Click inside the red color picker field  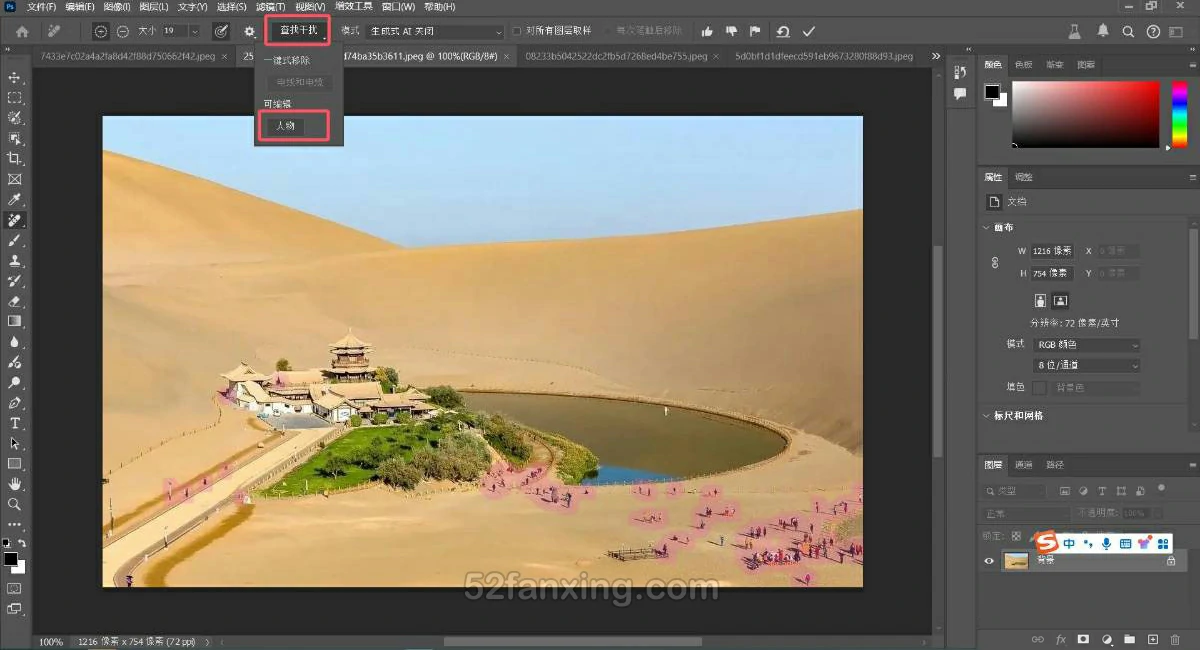[x=1085, y=114]
